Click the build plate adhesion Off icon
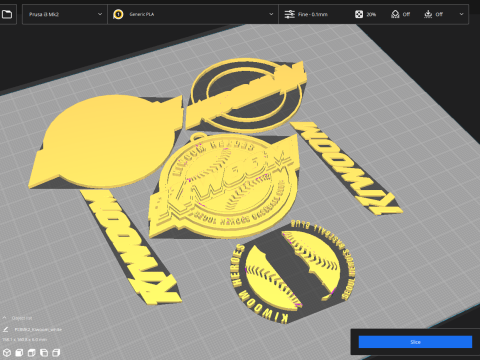The width and height of the screenshot is (480, 360). 428,14
